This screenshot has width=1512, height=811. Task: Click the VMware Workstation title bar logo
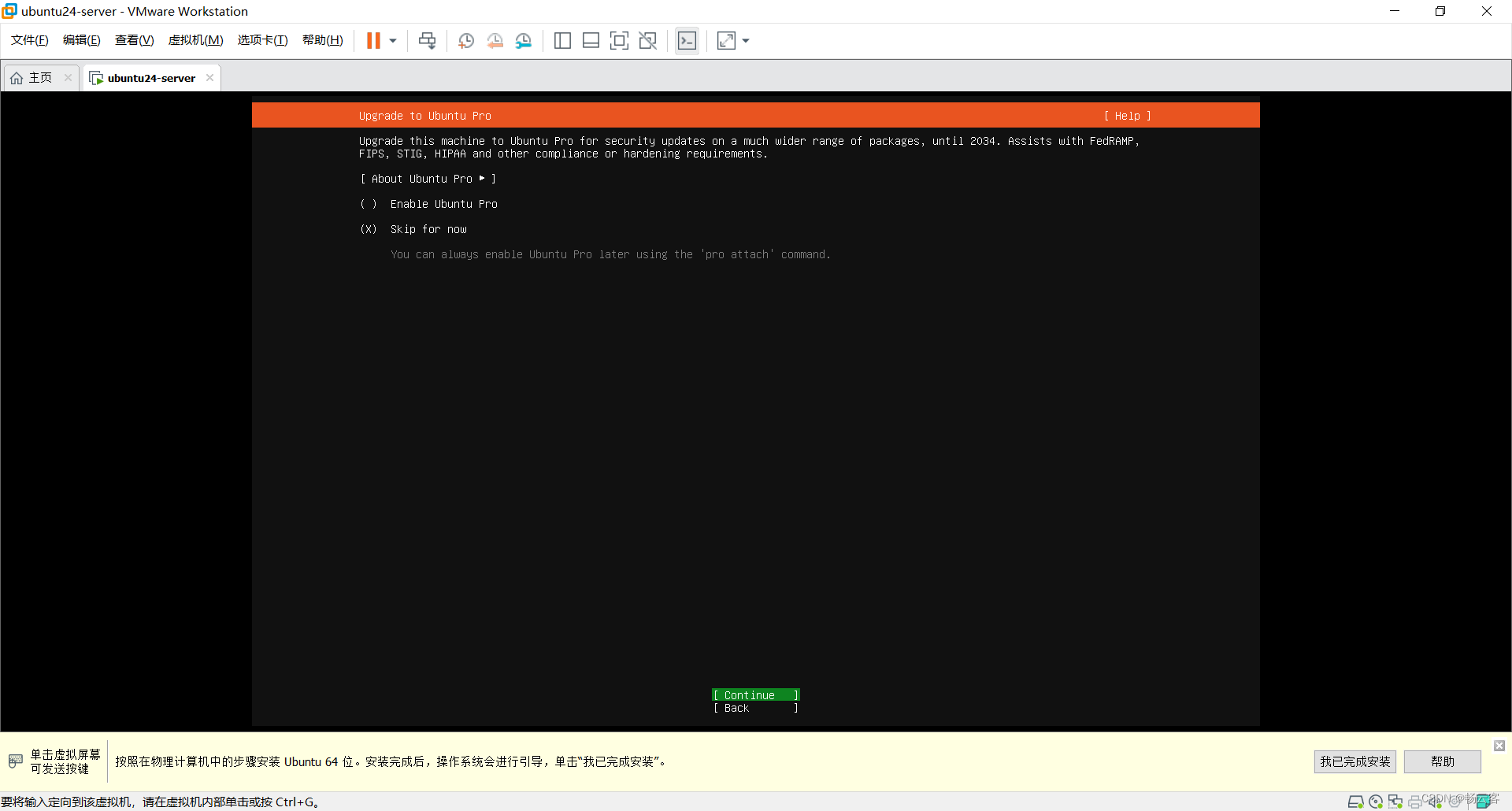coord(9,11)
